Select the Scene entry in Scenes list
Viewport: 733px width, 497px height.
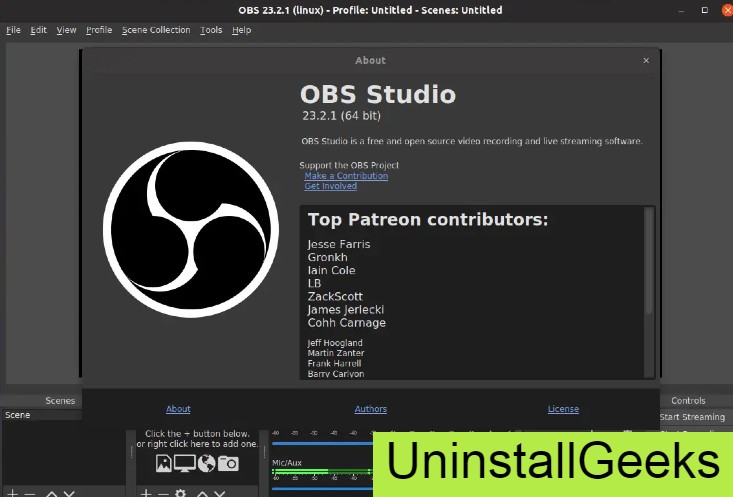(x=41, y=415)
